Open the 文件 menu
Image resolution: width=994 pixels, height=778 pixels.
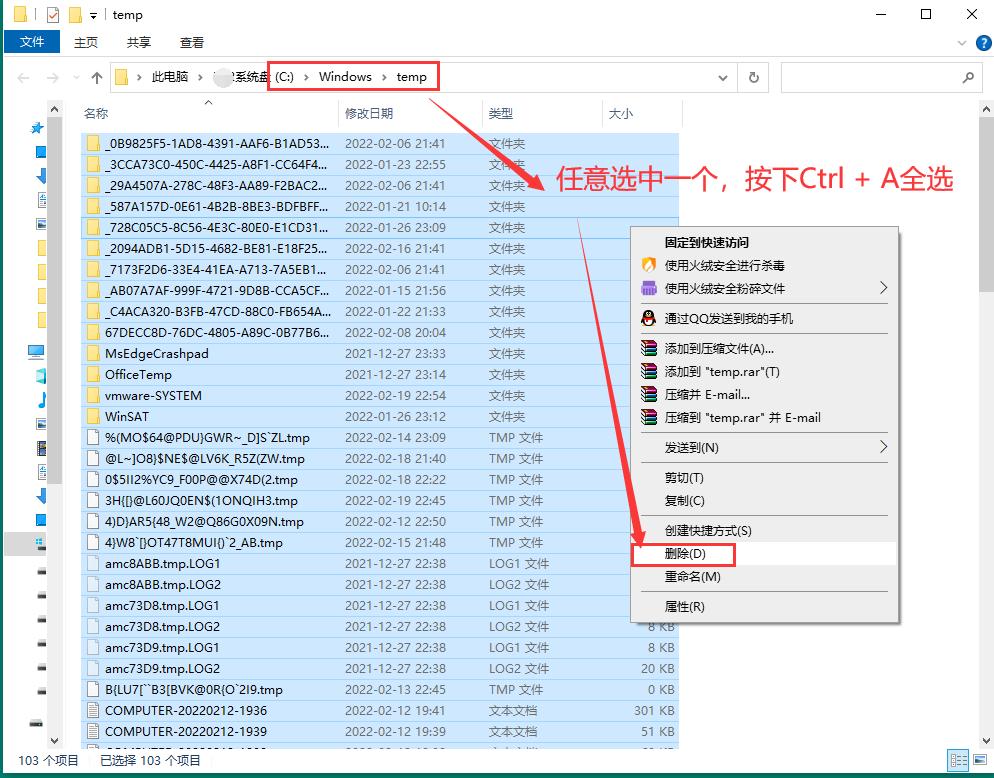[32, 42]
